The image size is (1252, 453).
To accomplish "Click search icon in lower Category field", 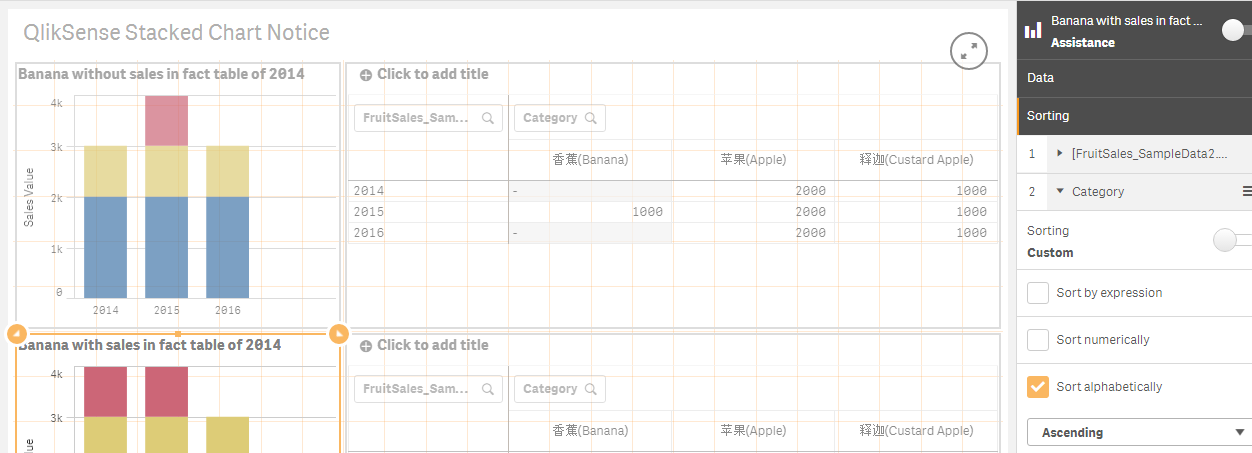I will coord(590,389).
